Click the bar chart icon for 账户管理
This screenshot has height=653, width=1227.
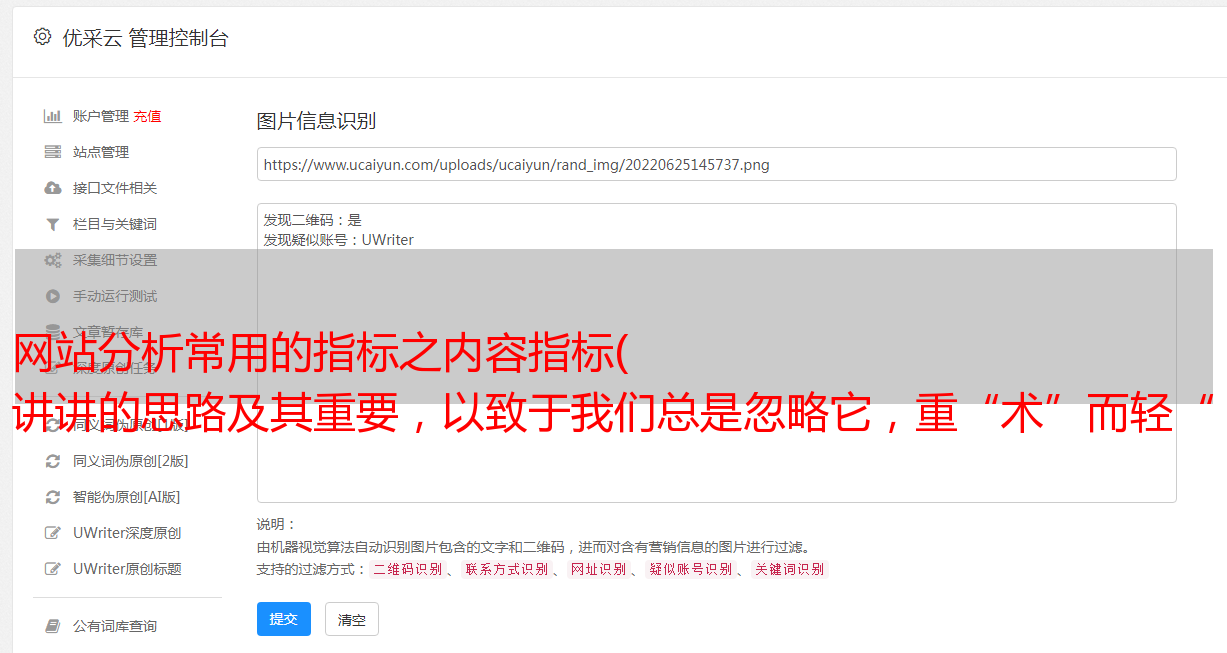coord(53,116)
